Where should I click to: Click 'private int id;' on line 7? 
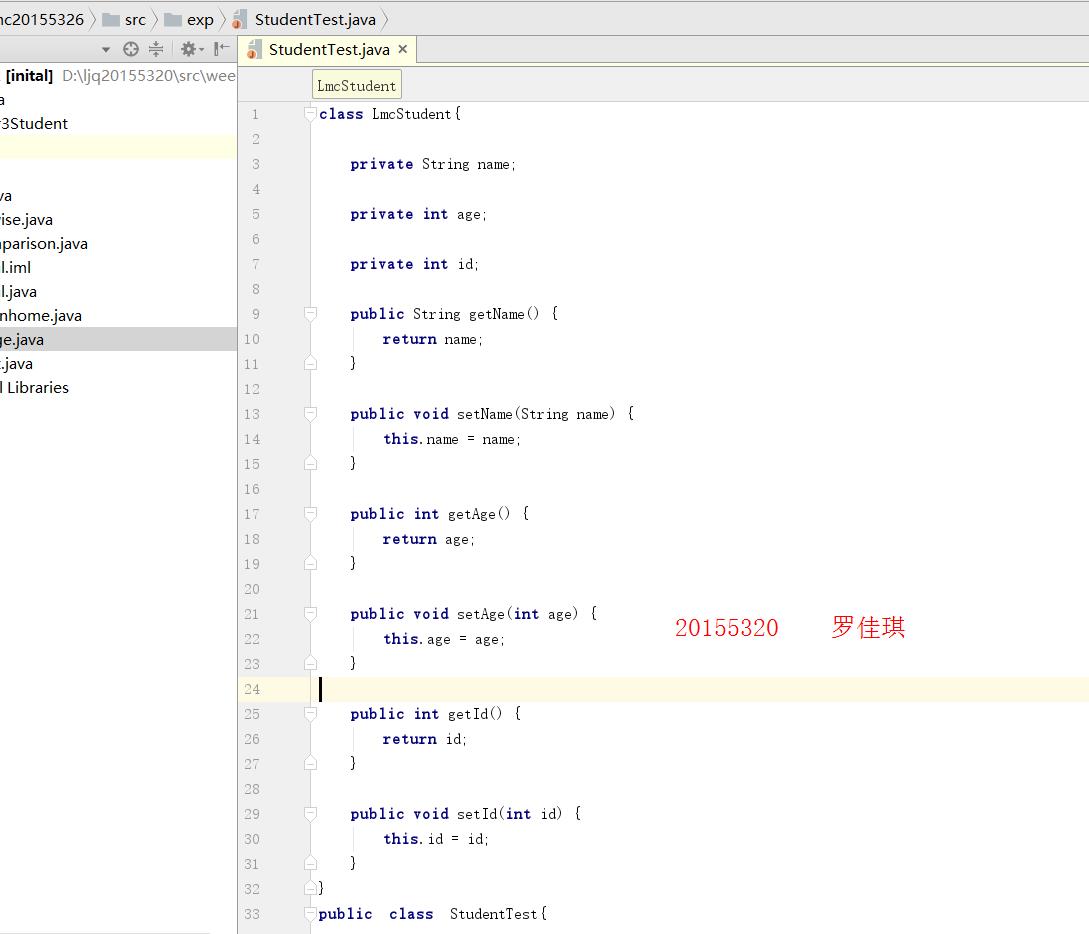[x=414, y=265]
